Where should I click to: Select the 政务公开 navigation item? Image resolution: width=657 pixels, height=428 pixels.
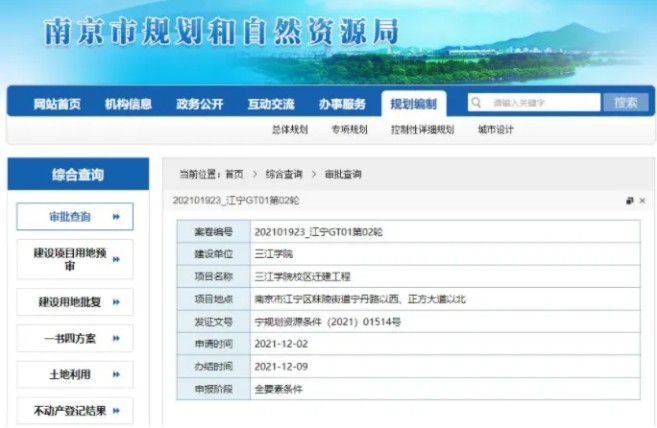(199, 104)
